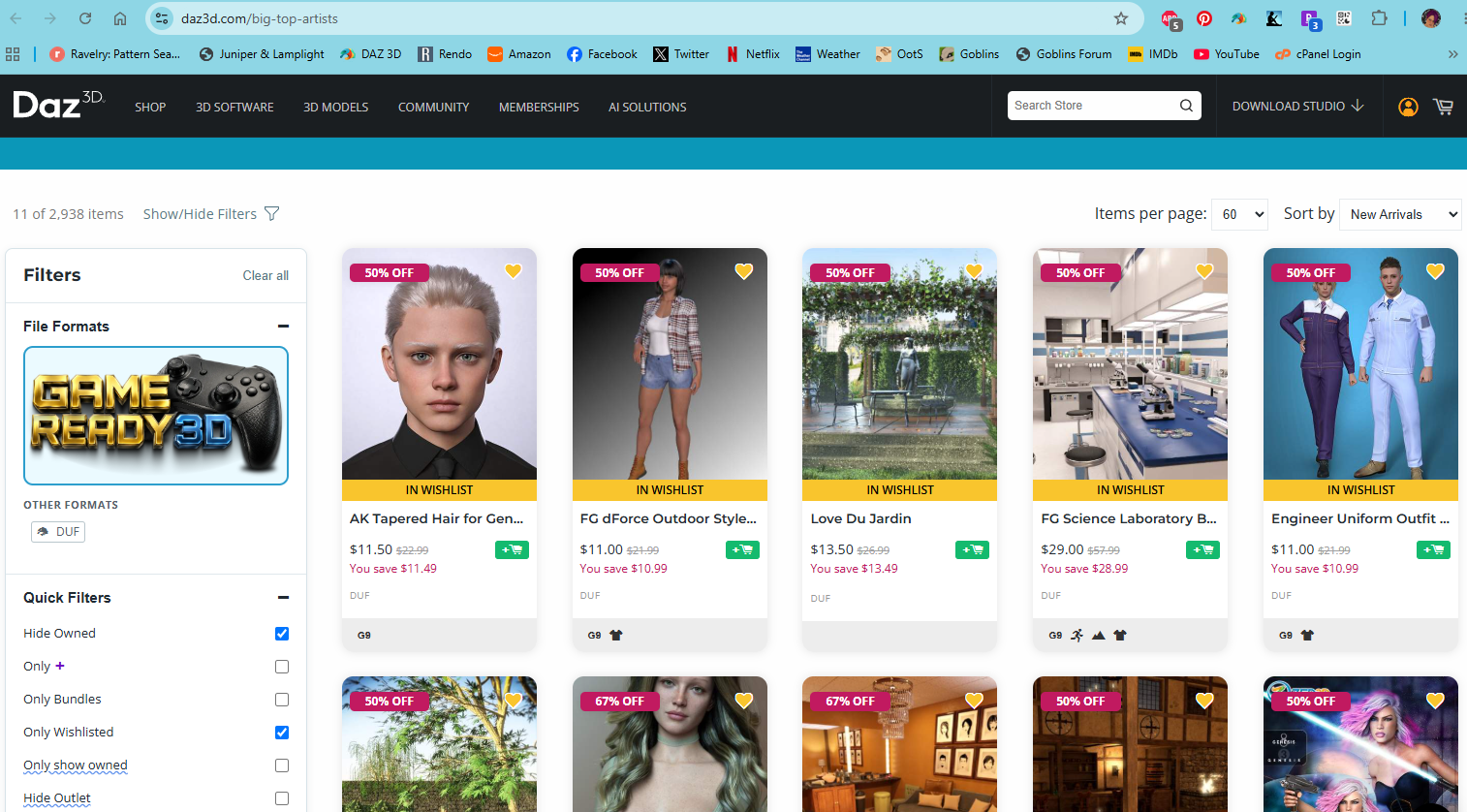
Task: Toggle the DUF format filter
Action: point(58,532)
